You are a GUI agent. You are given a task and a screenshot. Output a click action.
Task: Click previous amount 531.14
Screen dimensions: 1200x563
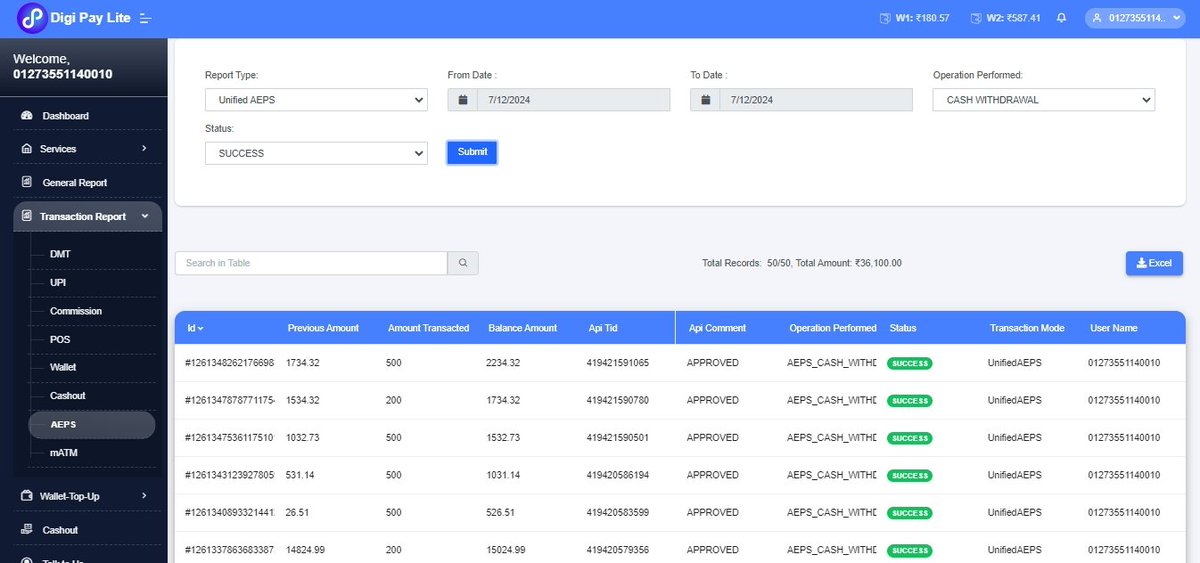301,475
